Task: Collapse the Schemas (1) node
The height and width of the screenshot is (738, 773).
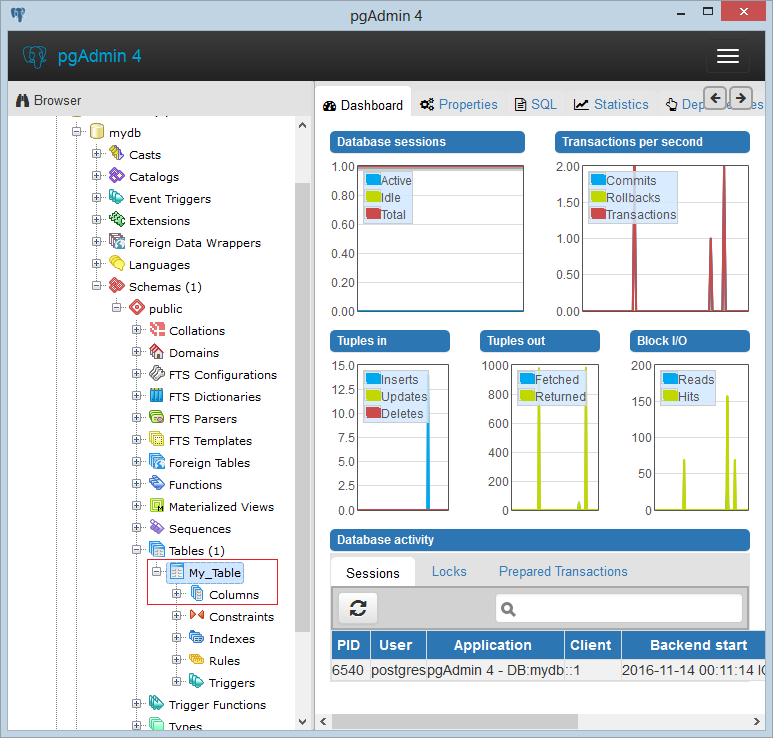Action: (x=97, y=286)
